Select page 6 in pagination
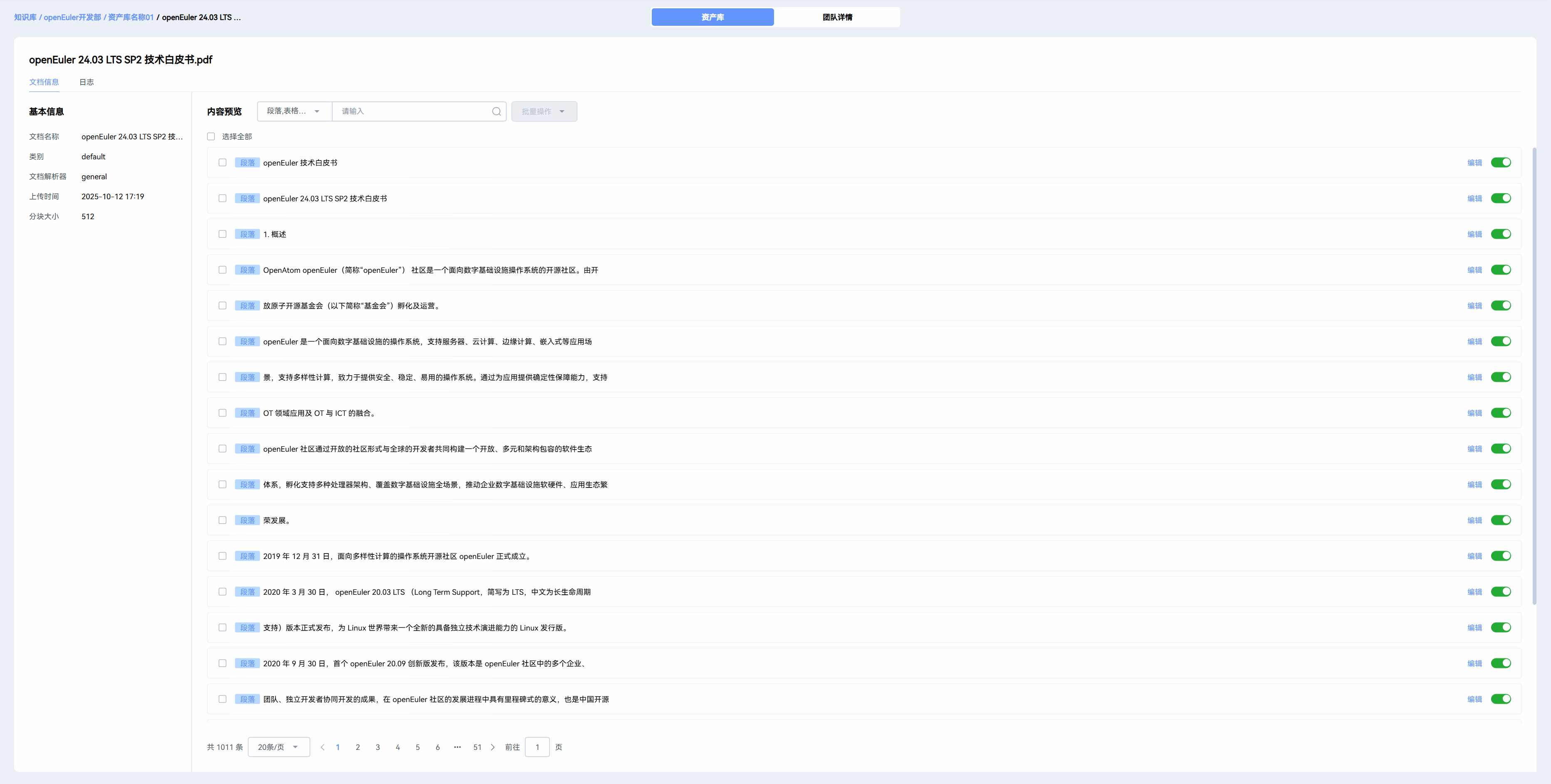Image resolution: width=1551 pixels, height=784 pixels. [x=438, y=747]
